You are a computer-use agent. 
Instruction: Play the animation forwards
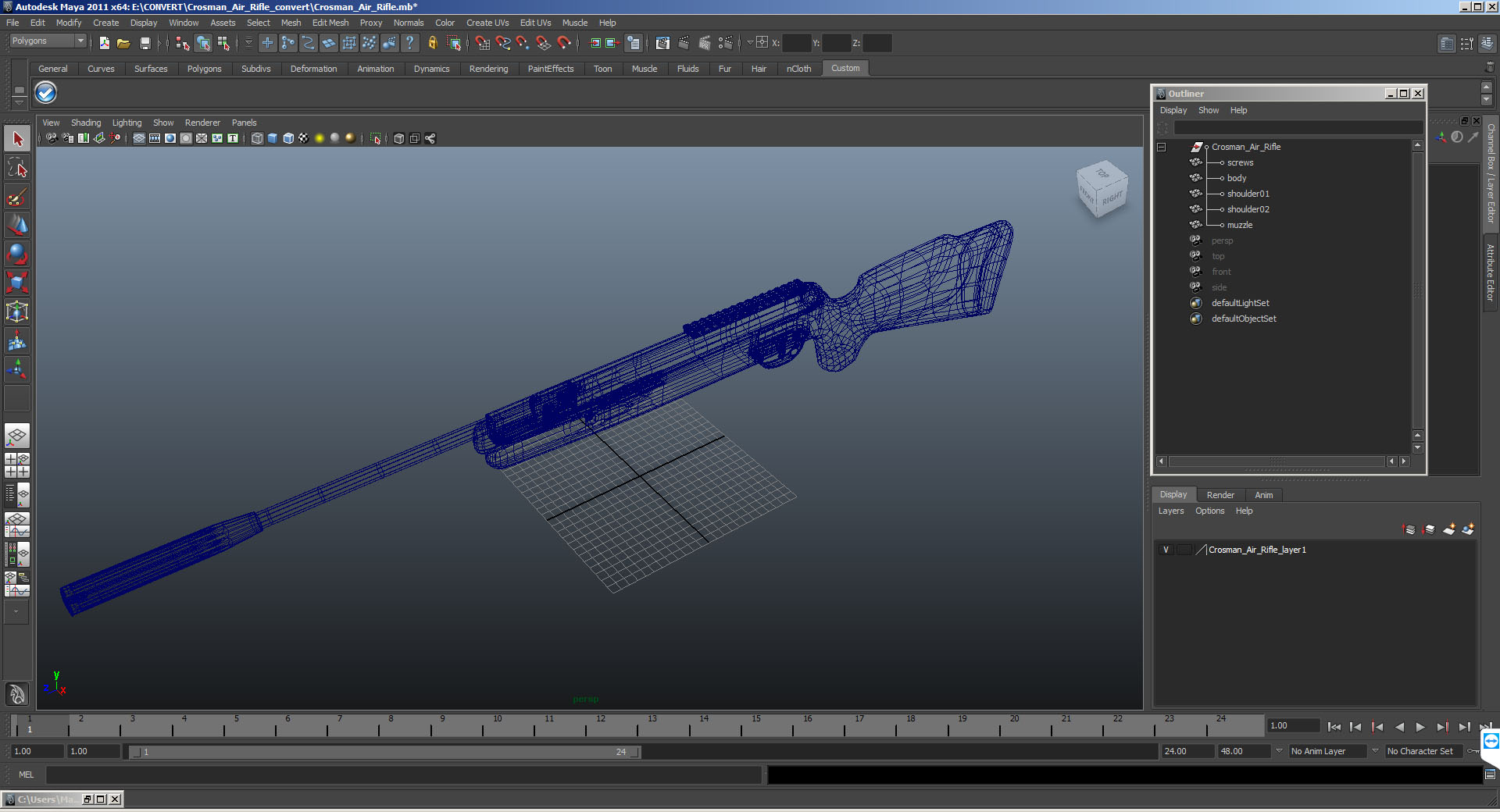1420,727
